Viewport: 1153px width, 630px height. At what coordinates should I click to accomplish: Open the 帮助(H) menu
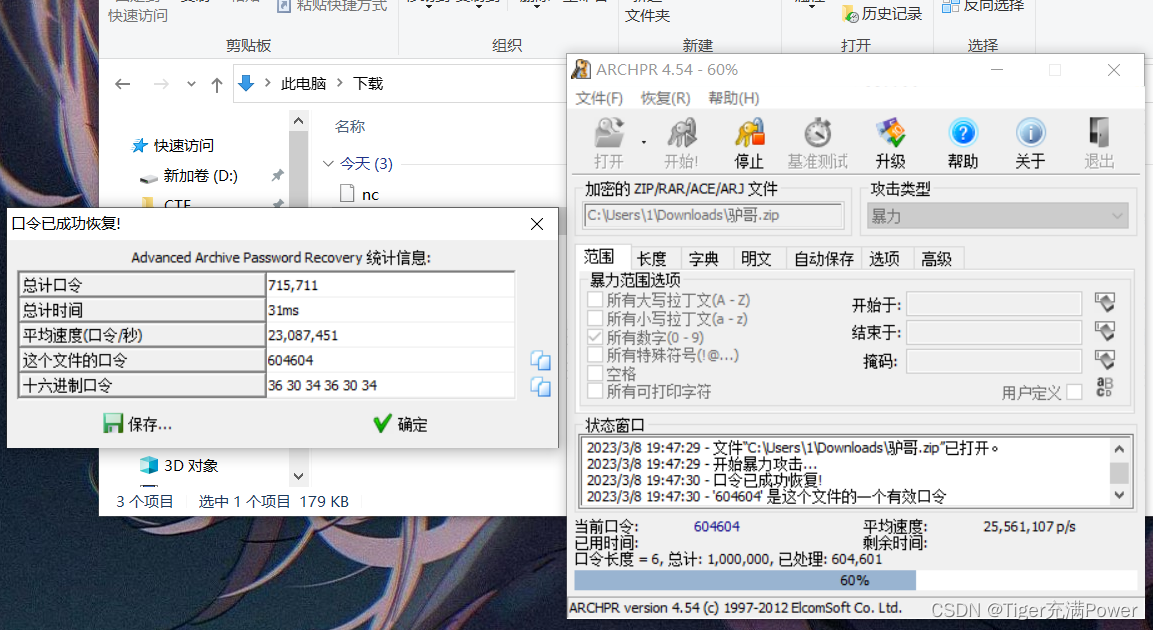click(x=734, y=98)
